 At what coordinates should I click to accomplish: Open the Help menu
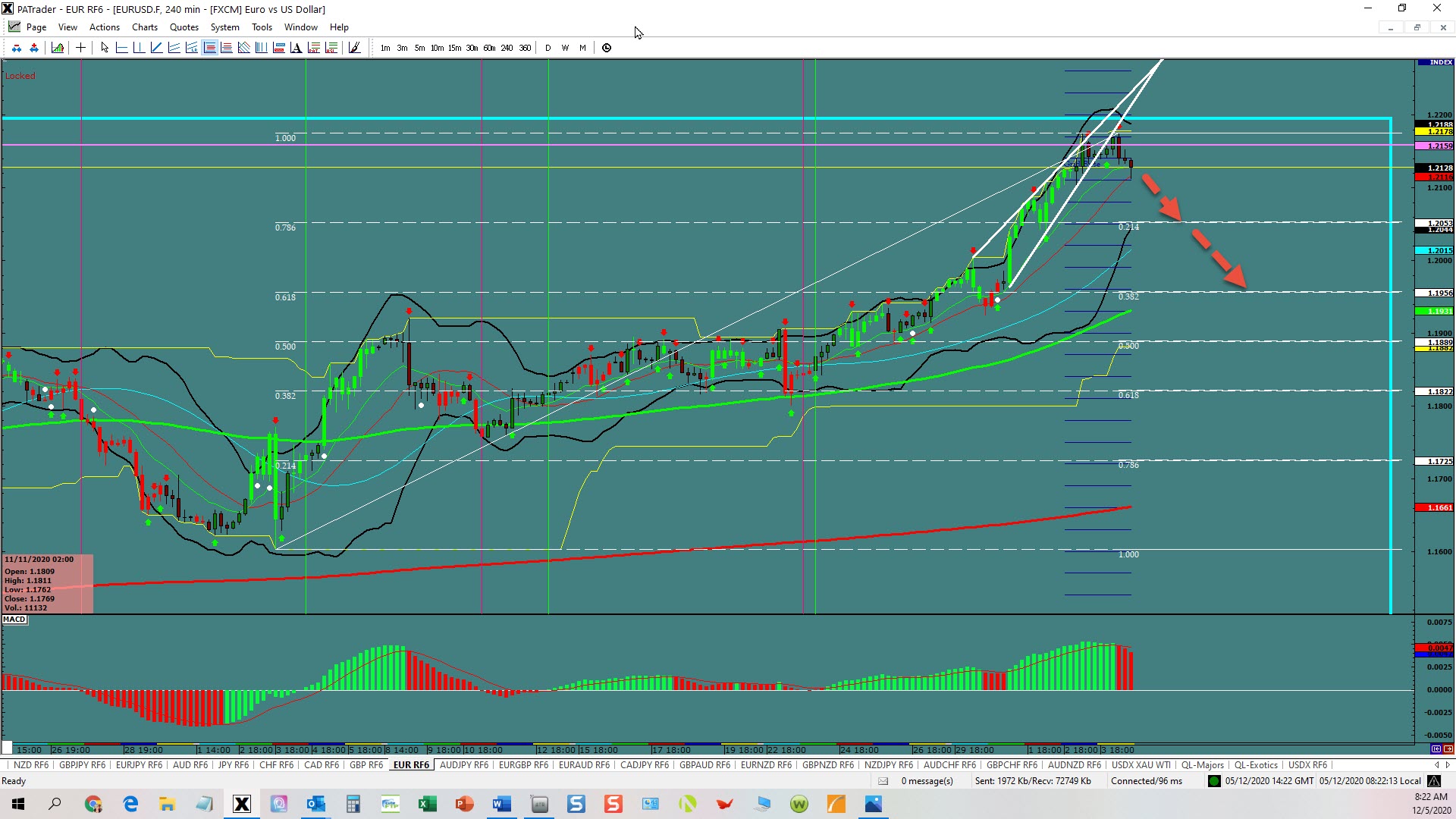(339, 27)
